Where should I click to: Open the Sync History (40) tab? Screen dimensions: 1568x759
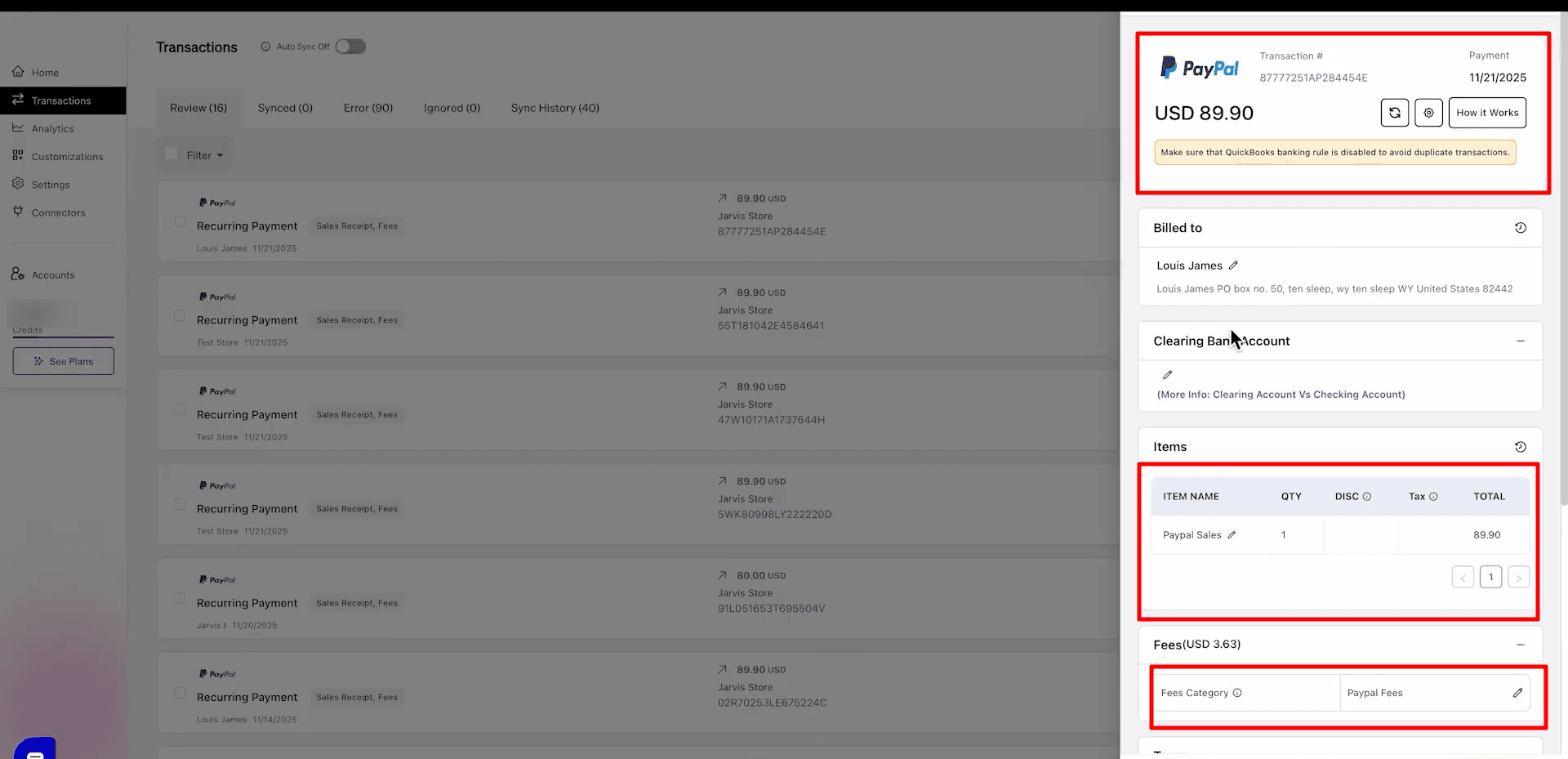point(555,108)
